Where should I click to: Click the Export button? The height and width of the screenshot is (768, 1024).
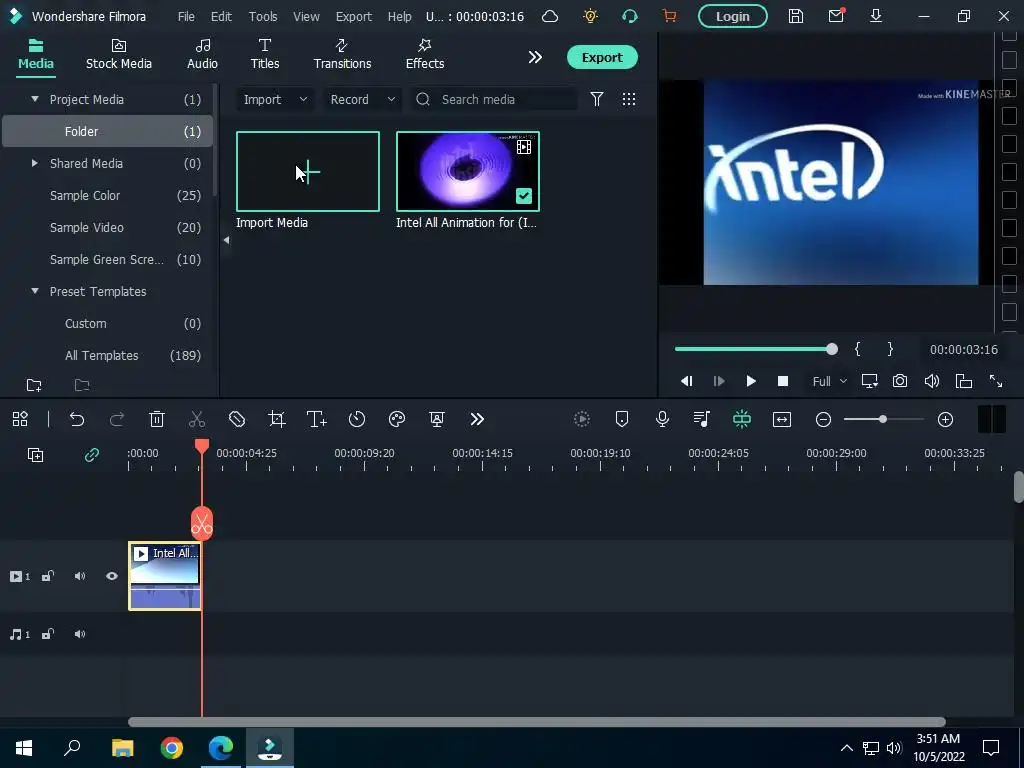(x=602, y=57)
